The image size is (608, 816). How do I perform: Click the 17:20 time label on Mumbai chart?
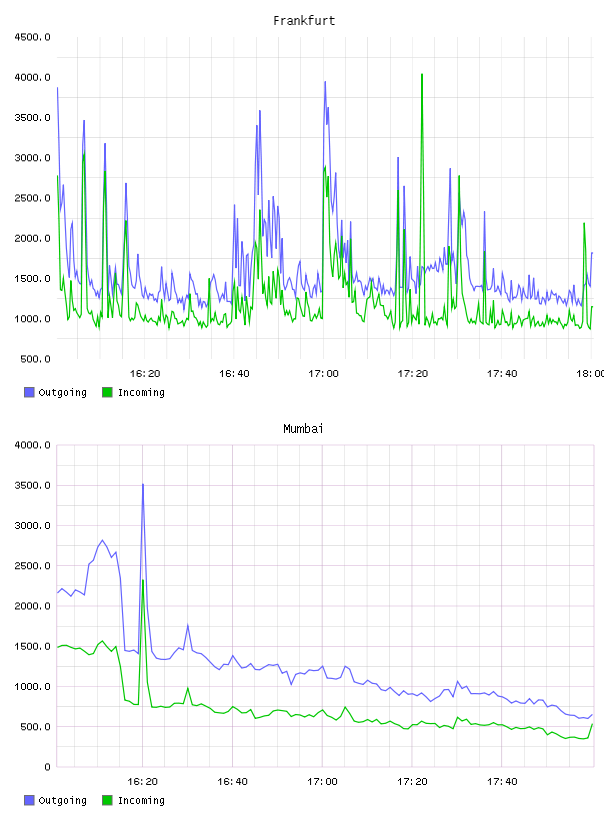tap(412, 782)
